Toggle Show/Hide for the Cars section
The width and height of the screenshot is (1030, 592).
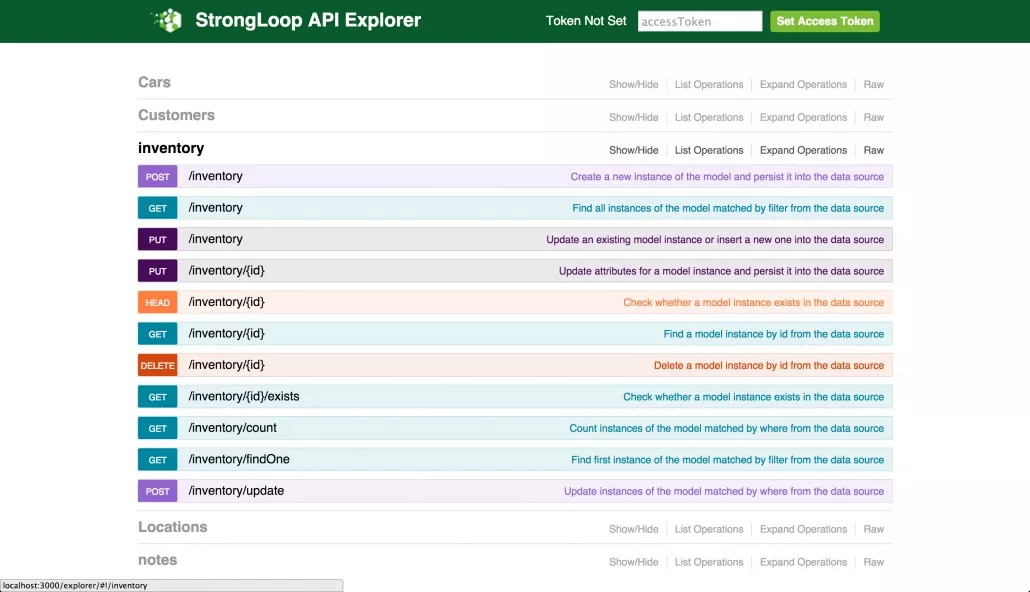(x=633, y=85)
